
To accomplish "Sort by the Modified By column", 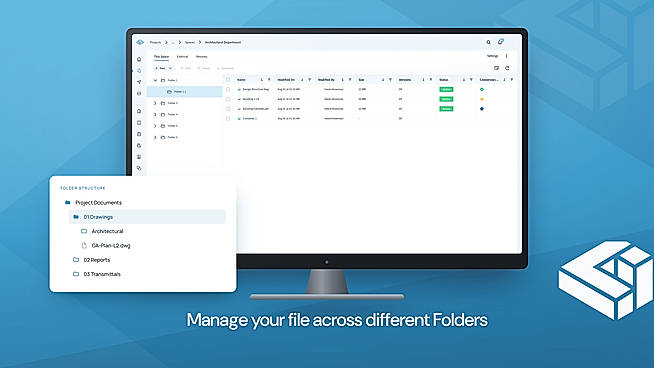I will pos(342,80).
